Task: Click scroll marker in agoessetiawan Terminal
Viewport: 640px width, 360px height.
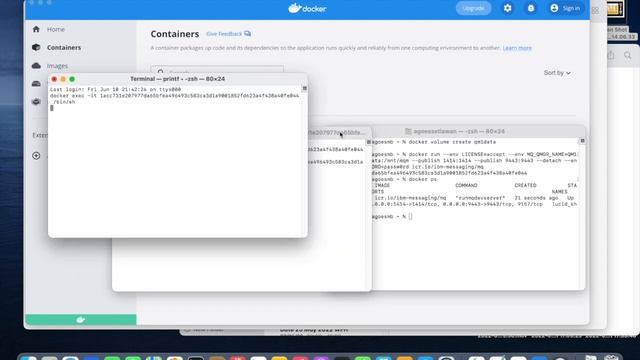Action: pyautogui.click(x=582, y=141)
